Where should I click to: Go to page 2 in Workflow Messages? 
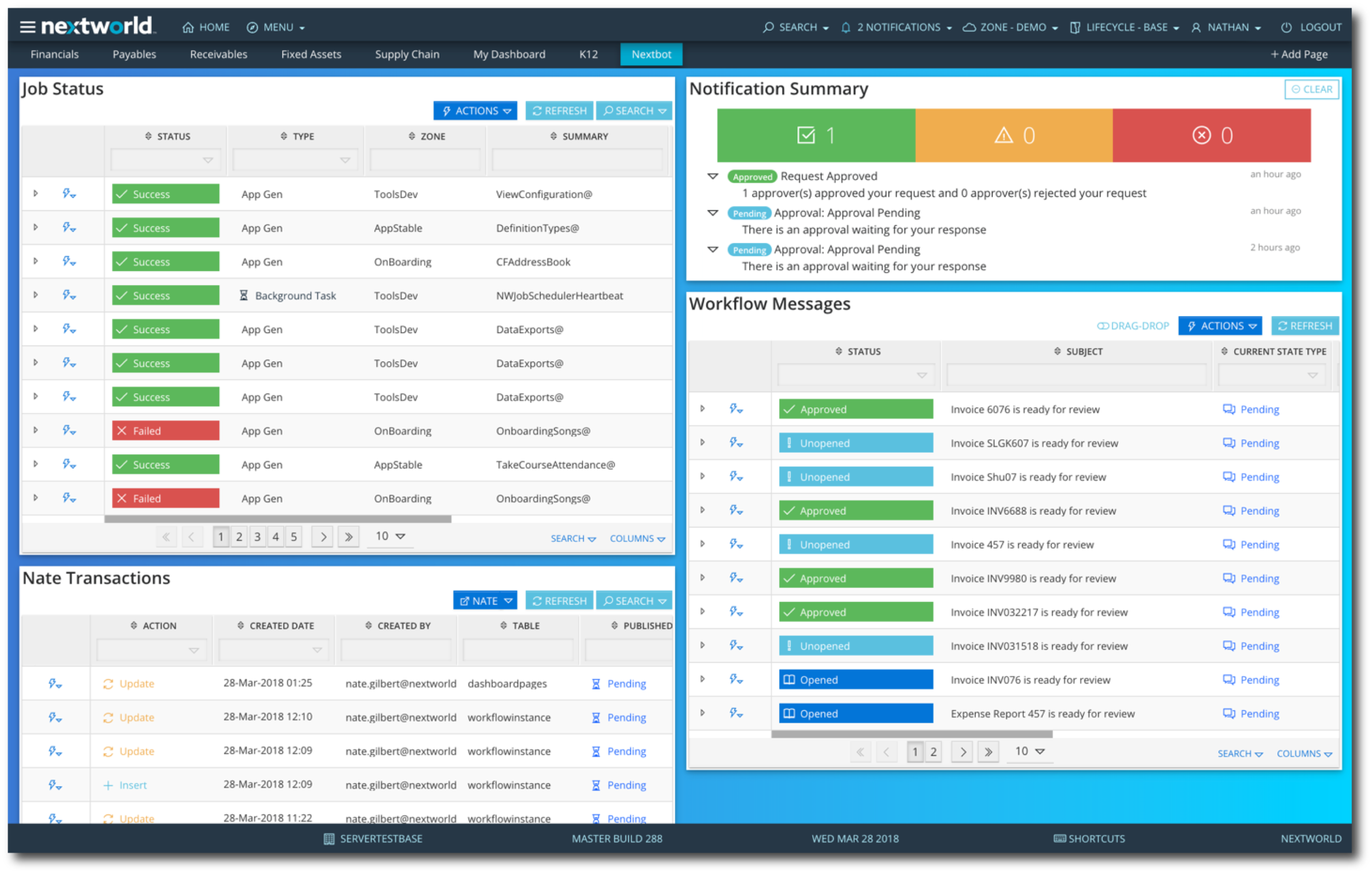pos(934,752)
